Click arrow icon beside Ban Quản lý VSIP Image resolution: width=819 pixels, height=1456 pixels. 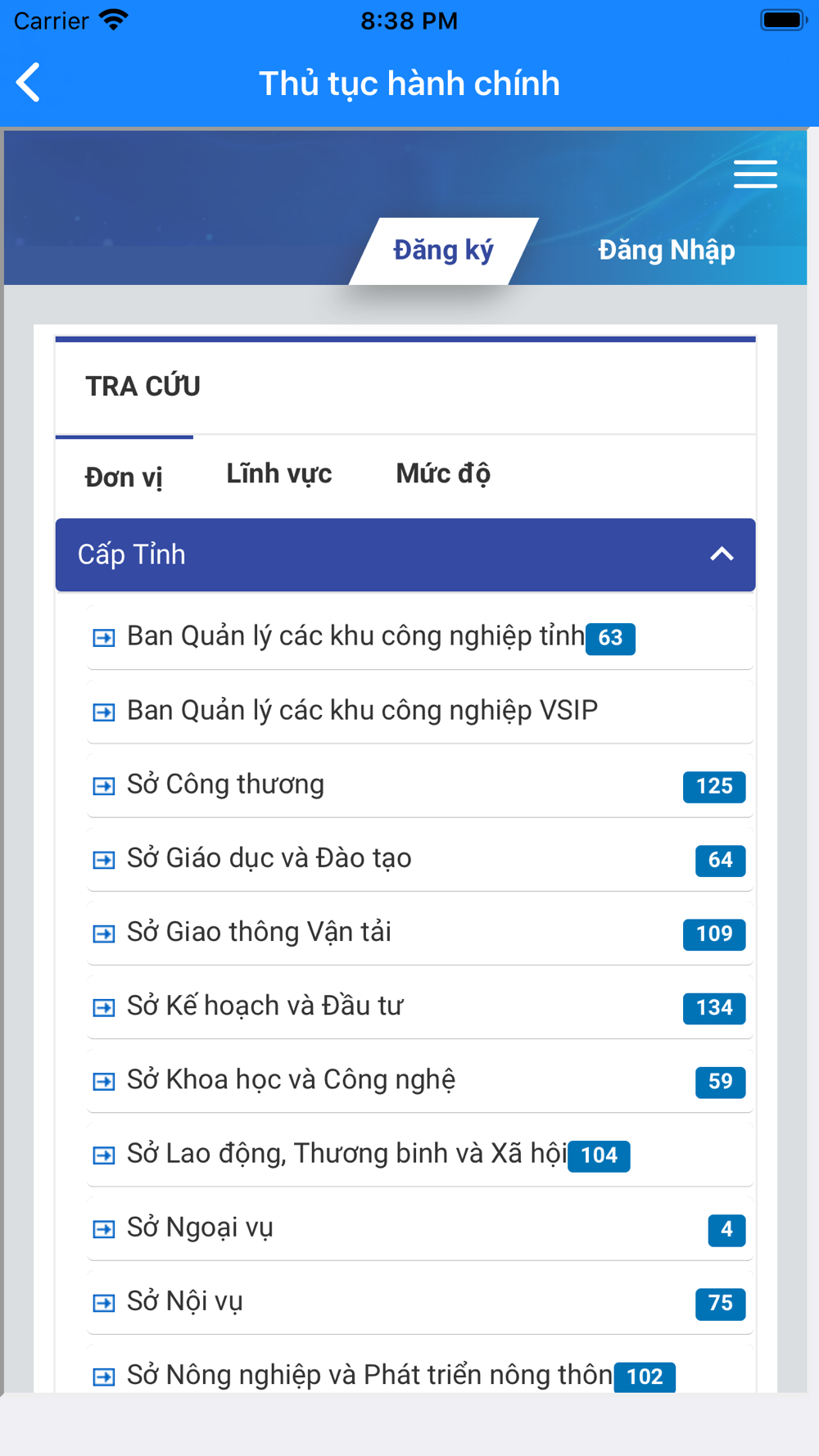pos(104,712)
